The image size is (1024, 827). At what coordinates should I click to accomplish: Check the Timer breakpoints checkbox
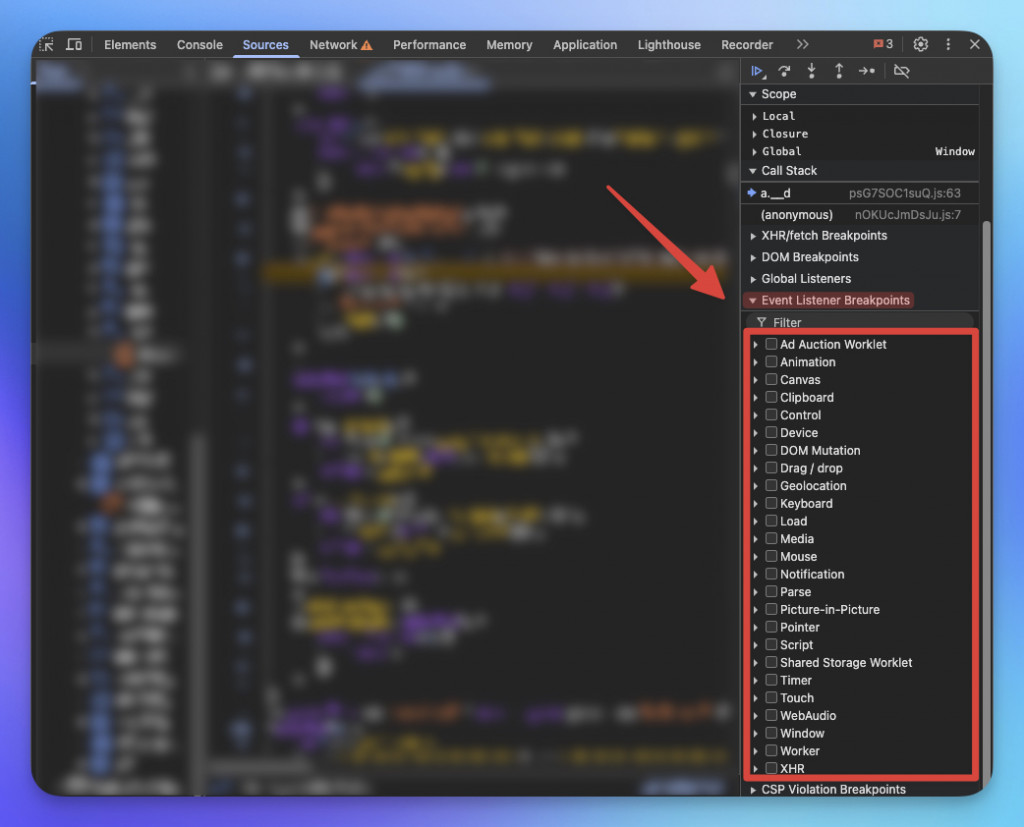tap(771, 679)
